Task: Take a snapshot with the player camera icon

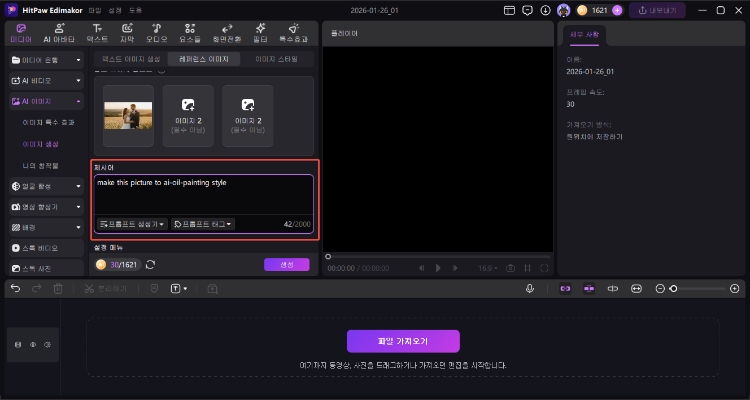Action: tap(510, 268)
